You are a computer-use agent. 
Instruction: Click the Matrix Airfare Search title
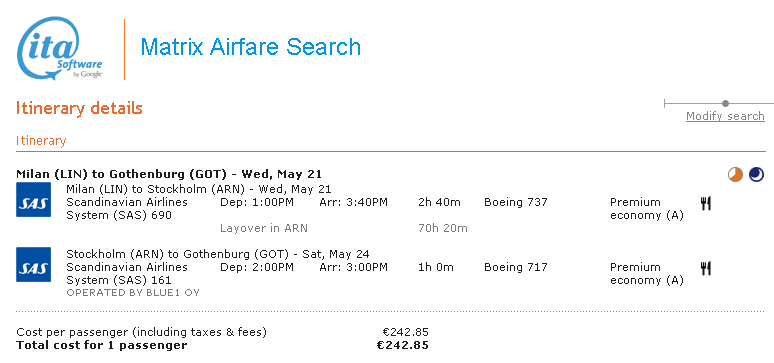tap(251, 47)
